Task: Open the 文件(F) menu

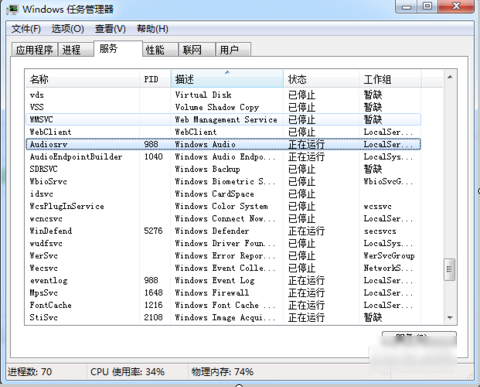Action: point(26,29)
